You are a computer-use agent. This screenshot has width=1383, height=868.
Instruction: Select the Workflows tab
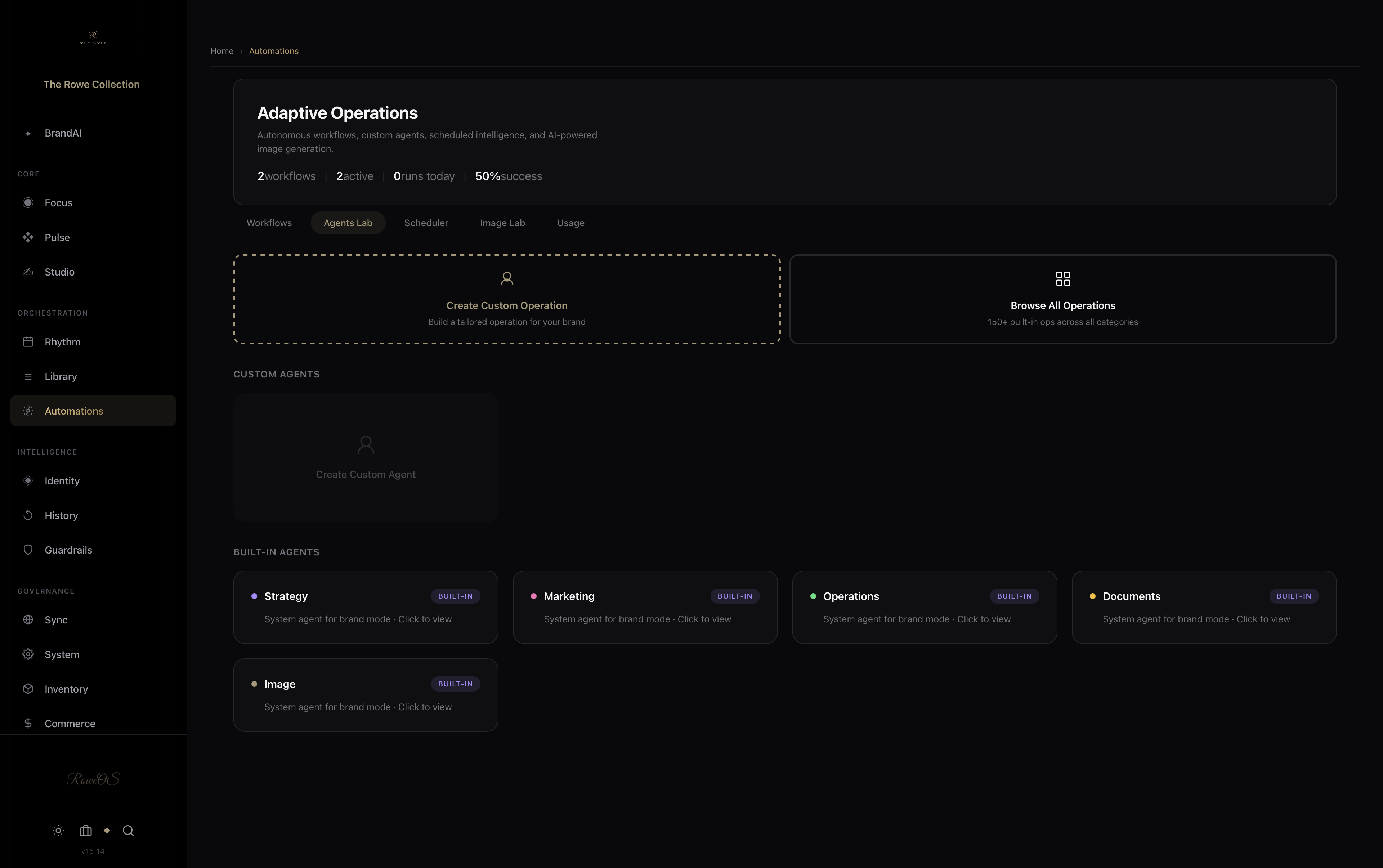point(269,223)
